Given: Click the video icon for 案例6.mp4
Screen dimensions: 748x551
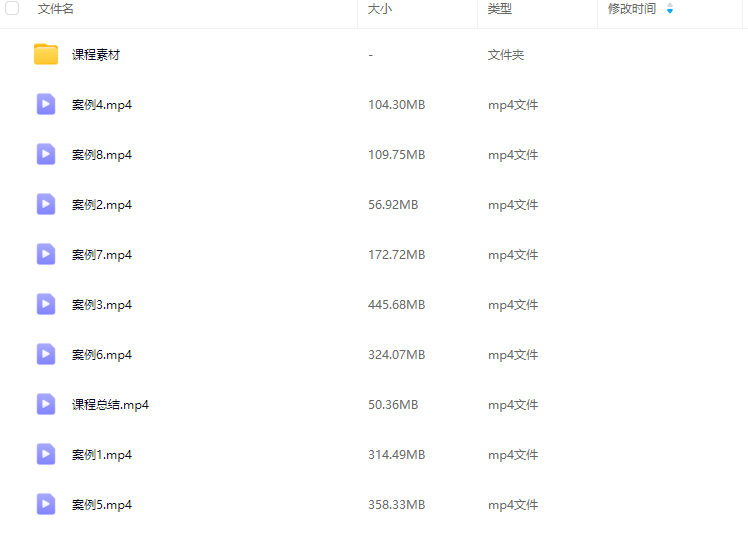Looking at the screenshot, I should tap(46, 354).
